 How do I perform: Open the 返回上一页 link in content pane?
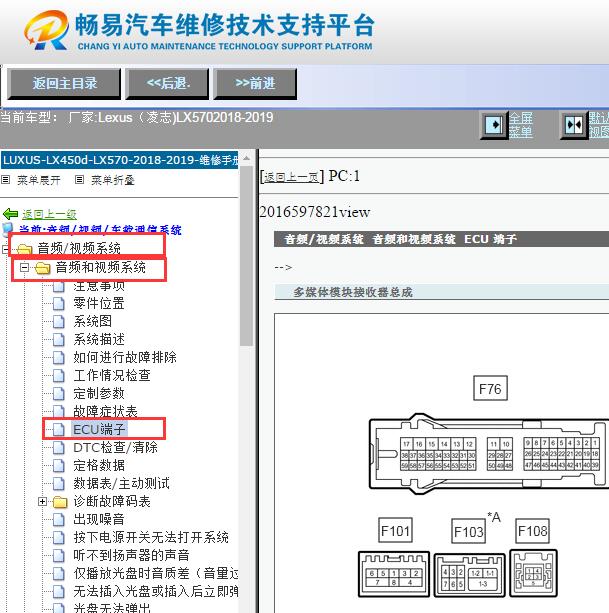[x=292, y=177]
